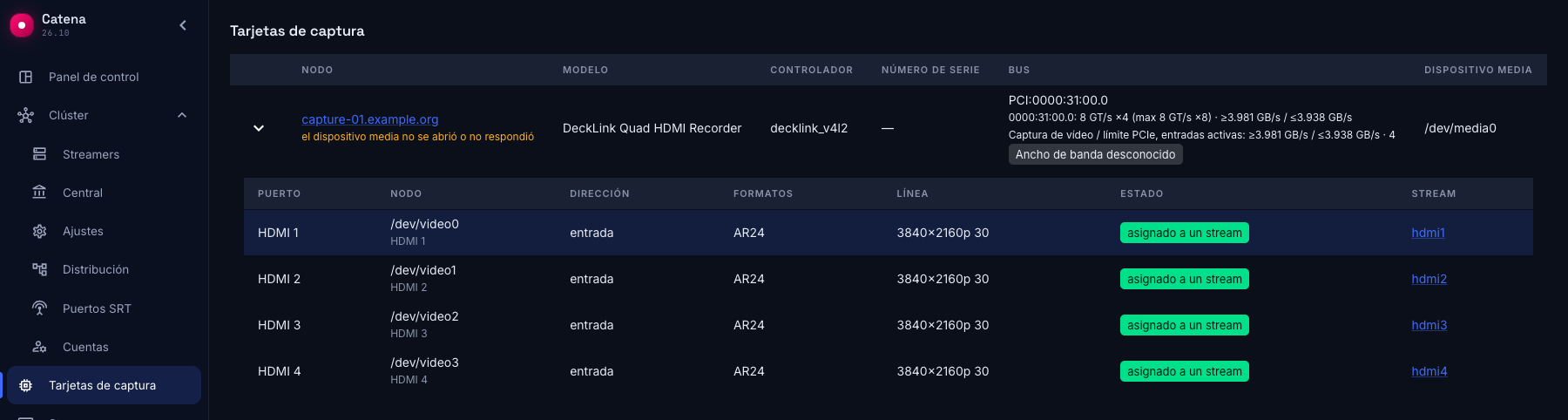Select the HDMI 2 port cell
Screen dimensions: 1568x420
pyautogui.click(x=279, y=279)
